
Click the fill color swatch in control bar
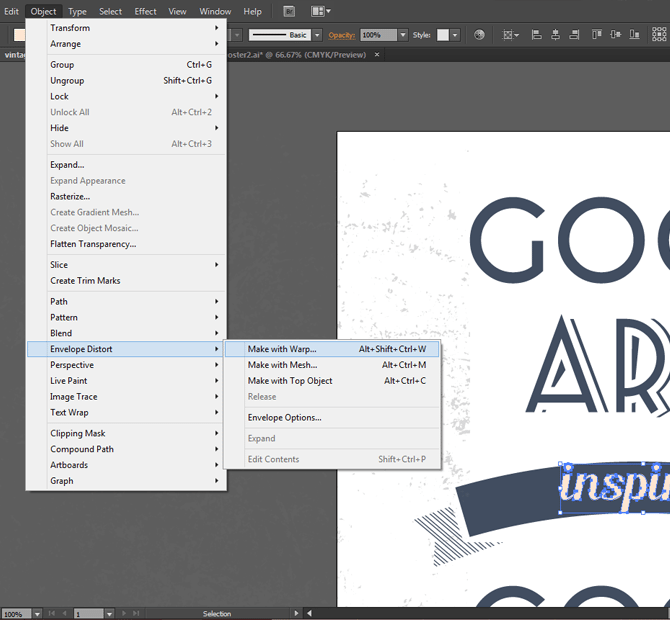pos(19,35)
